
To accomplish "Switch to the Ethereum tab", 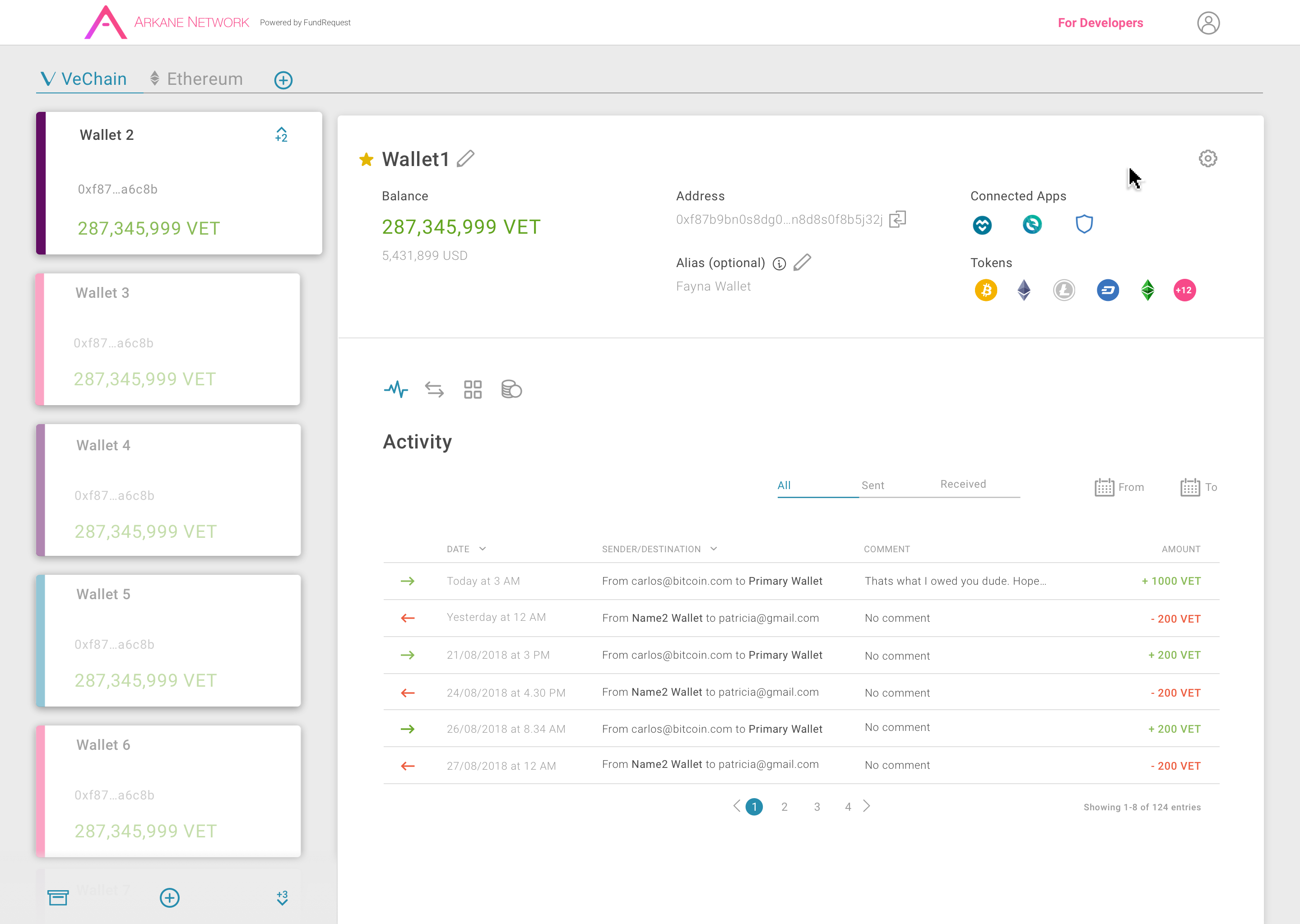I will (x=196, y=79).
